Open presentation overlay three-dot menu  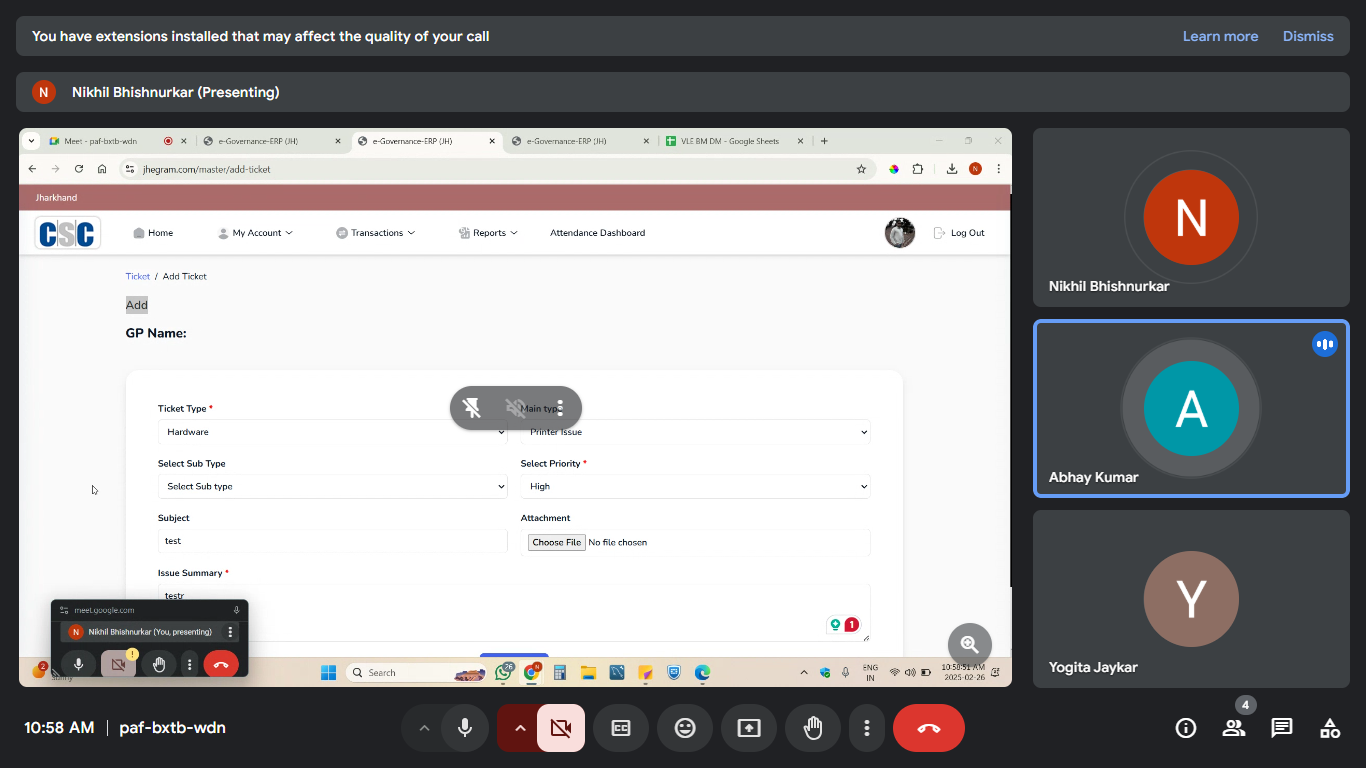coord(560,408)
